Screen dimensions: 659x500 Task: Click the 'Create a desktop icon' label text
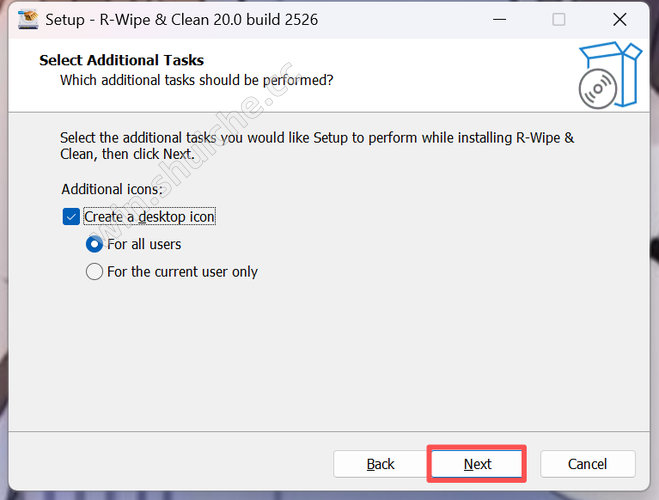(149, 217)
